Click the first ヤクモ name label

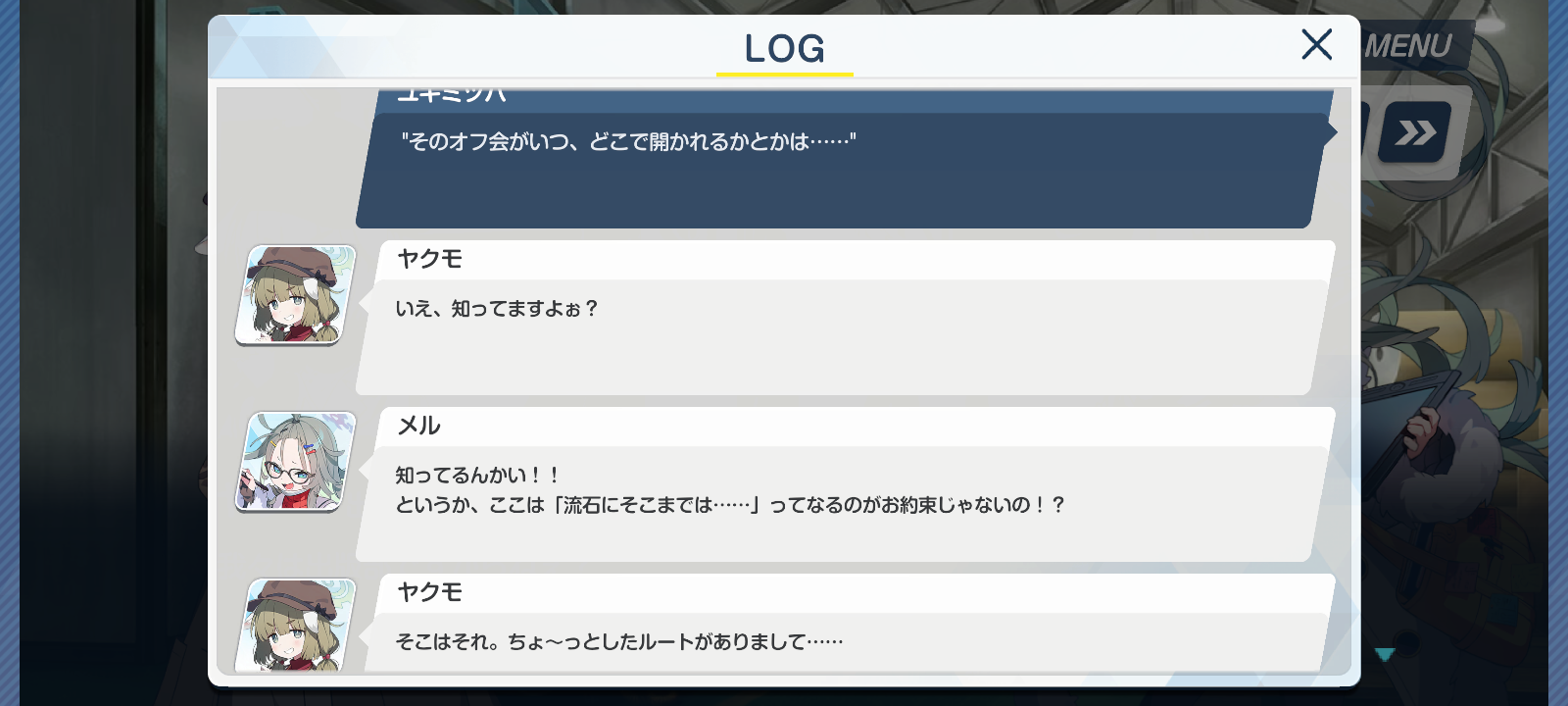[429, 259]
